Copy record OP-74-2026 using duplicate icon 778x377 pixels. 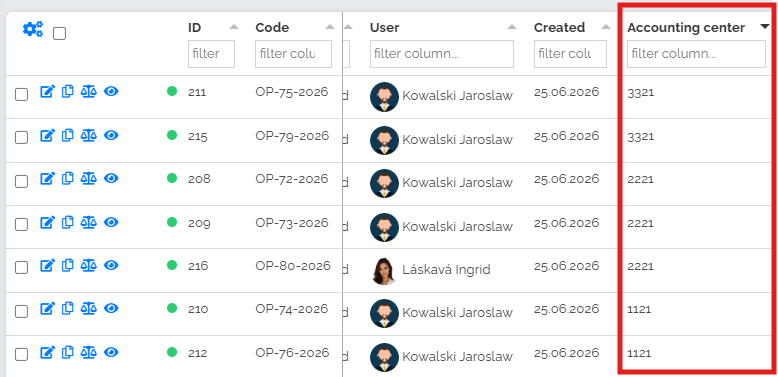[x=67, y=309]
